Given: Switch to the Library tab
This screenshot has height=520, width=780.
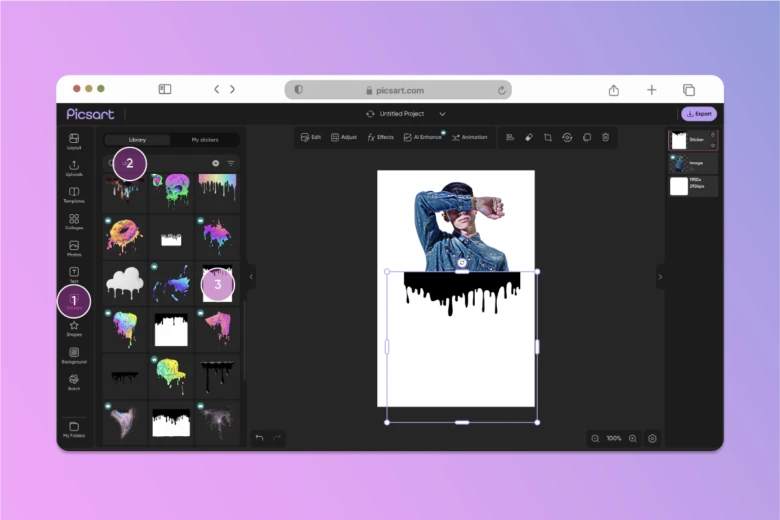Looking at the screenshot, I should click(138, 140).
